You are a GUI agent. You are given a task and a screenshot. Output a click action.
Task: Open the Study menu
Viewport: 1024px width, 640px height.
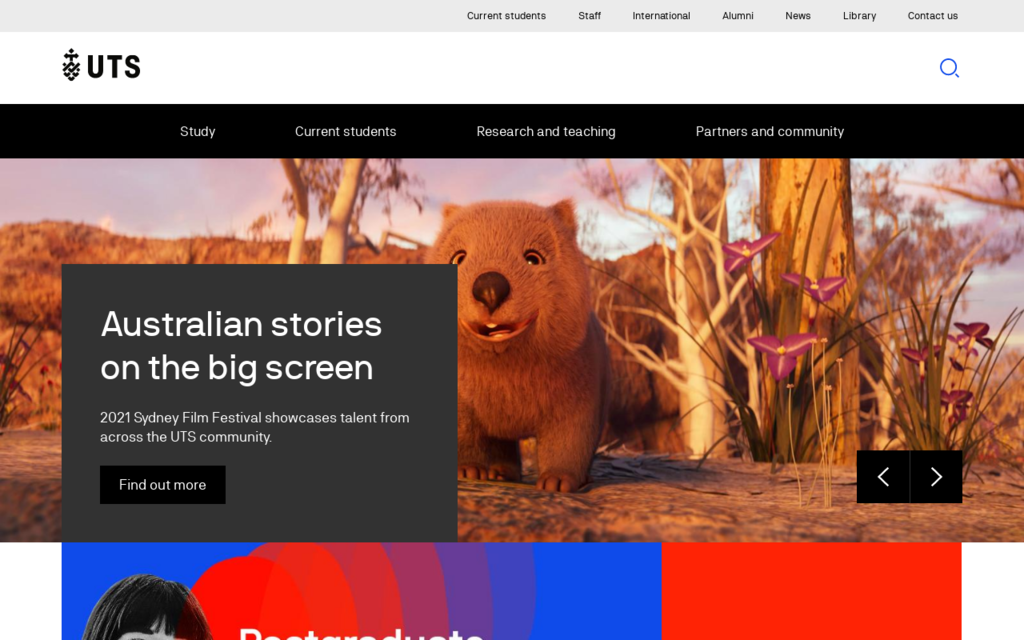[197, 131]
